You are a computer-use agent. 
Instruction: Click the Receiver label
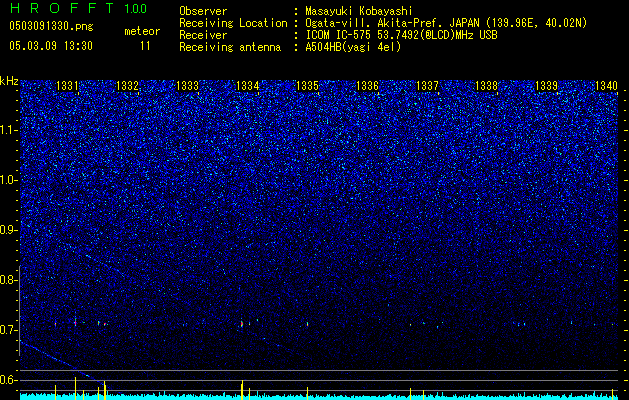pos(203,35)
